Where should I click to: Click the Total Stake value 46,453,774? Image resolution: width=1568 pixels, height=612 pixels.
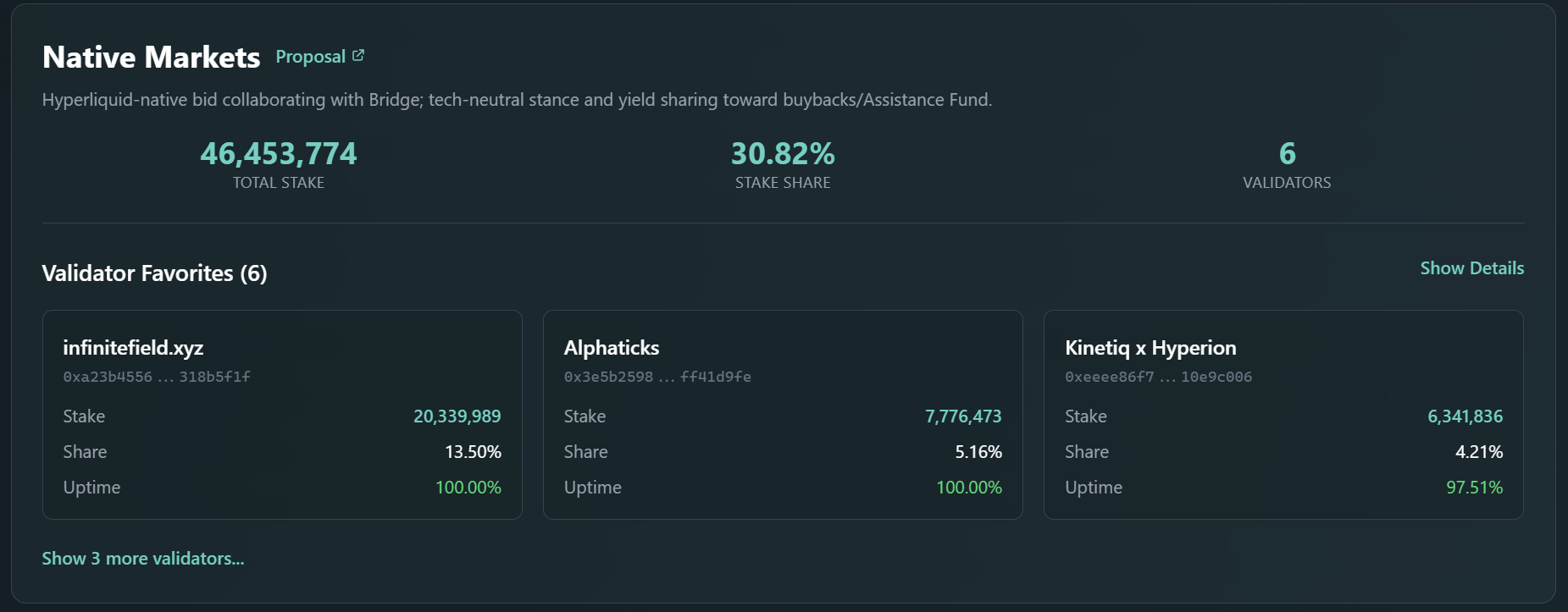click(x=278, y=153)
